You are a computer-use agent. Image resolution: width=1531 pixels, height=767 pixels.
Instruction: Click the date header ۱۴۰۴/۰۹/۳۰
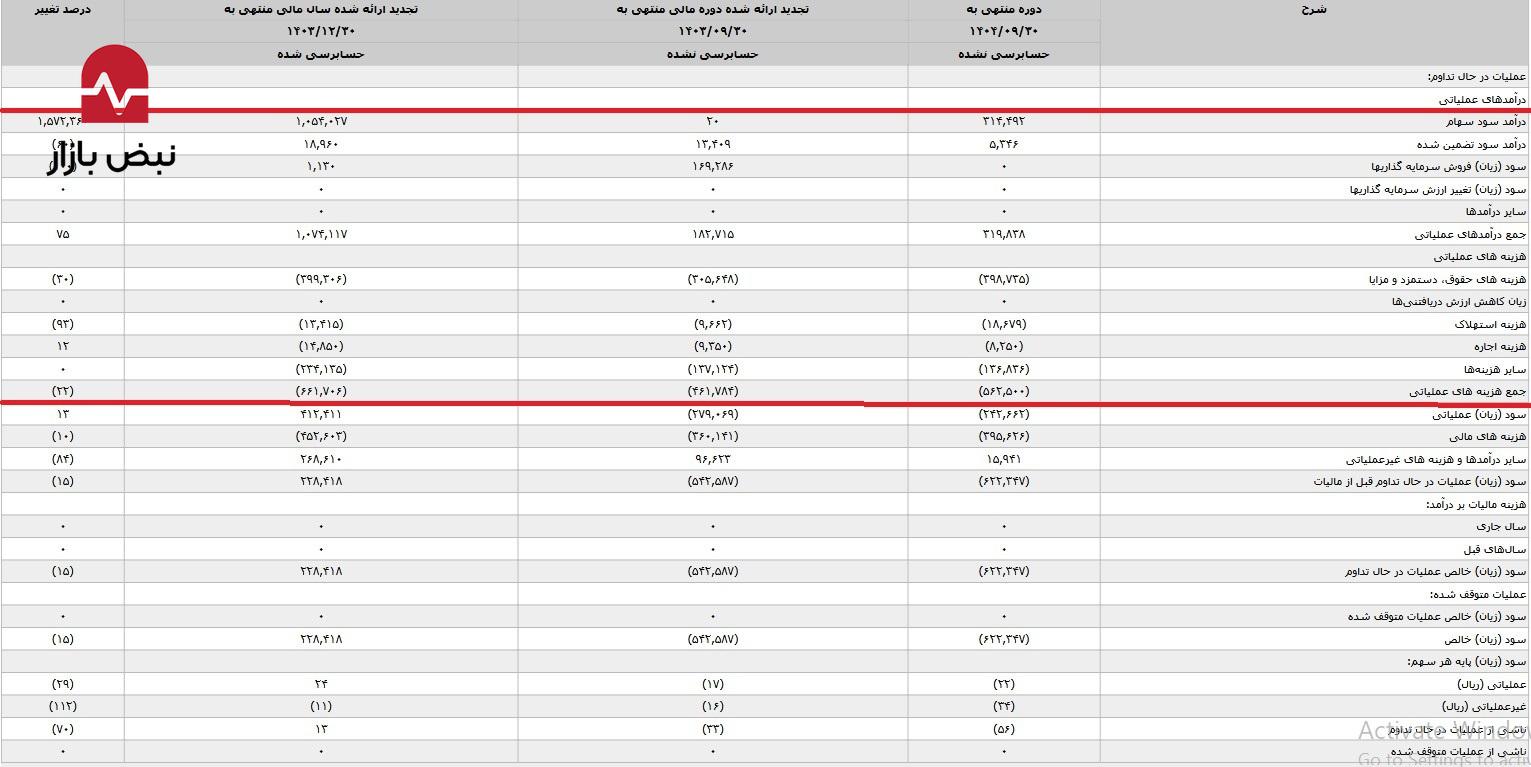click(x=1003, y=31)
